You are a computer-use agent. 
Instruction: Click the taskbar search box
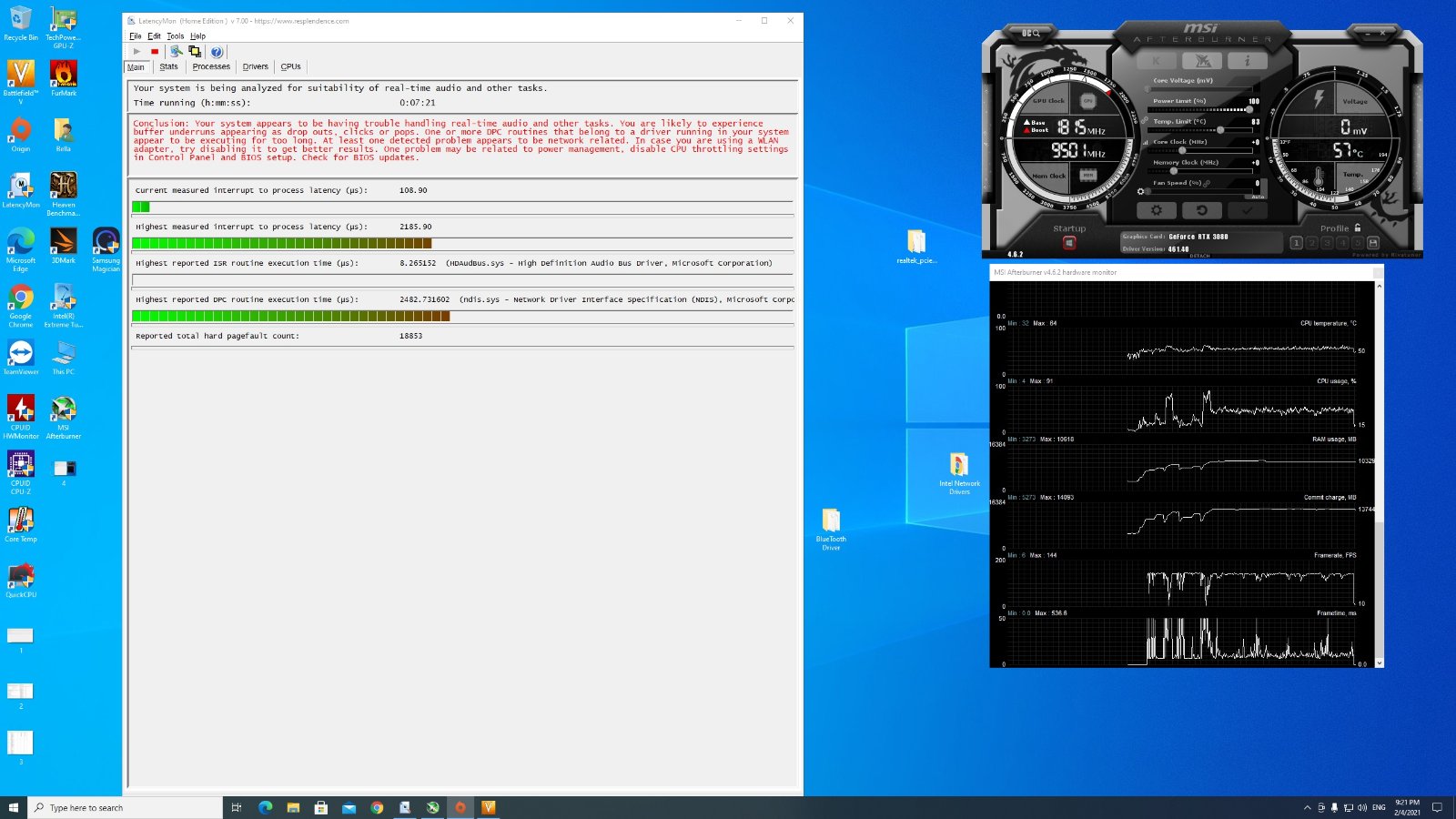coord(126,807)
